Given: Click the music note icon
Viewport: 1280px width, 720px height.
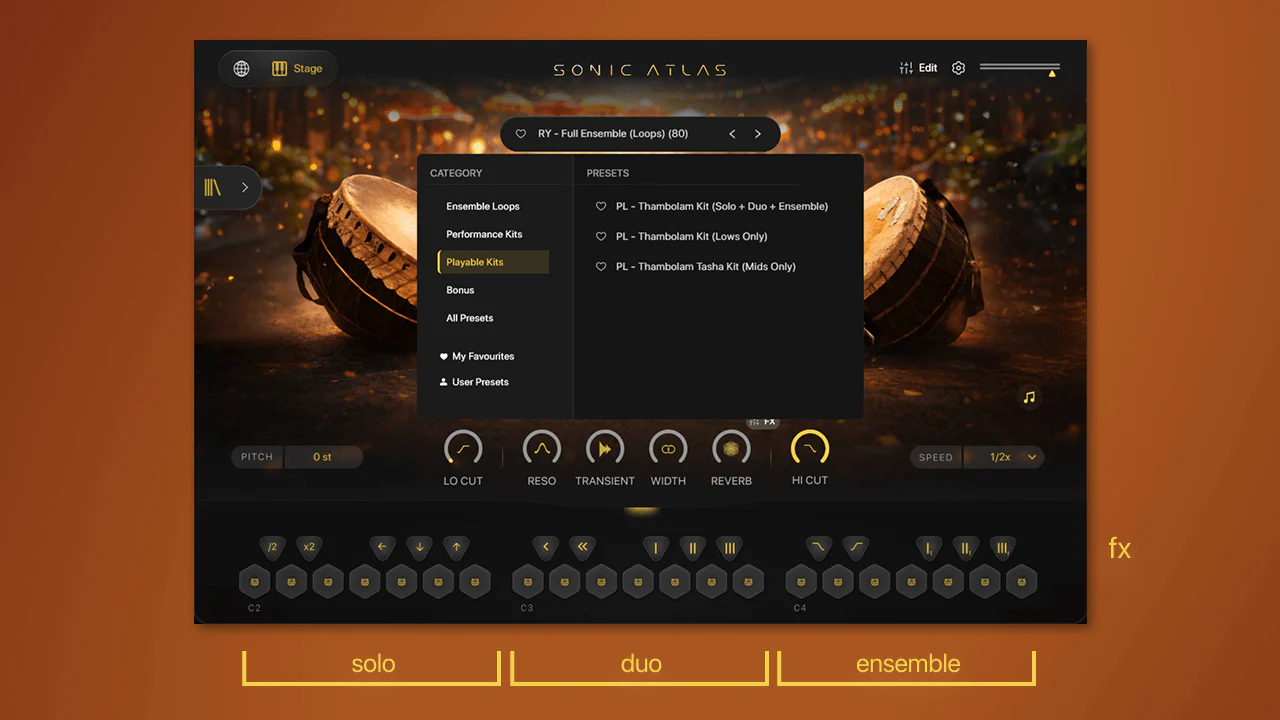Looking at the screenshot, I should (x=1029, y=397).
